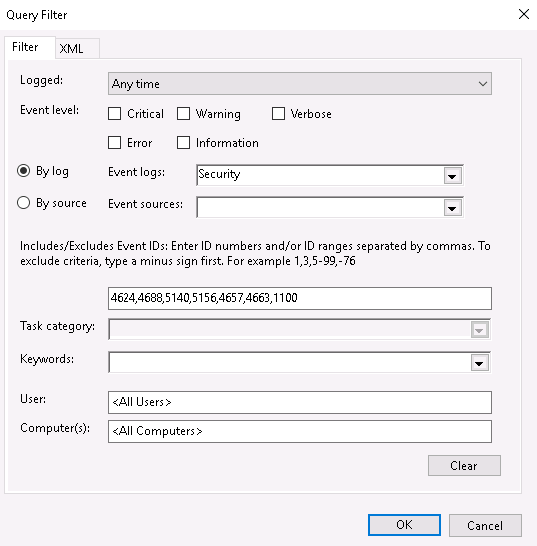Screen dimensions: 537x546
Task: Click into the Event IDs input field
Action: (x=299, y=298)
